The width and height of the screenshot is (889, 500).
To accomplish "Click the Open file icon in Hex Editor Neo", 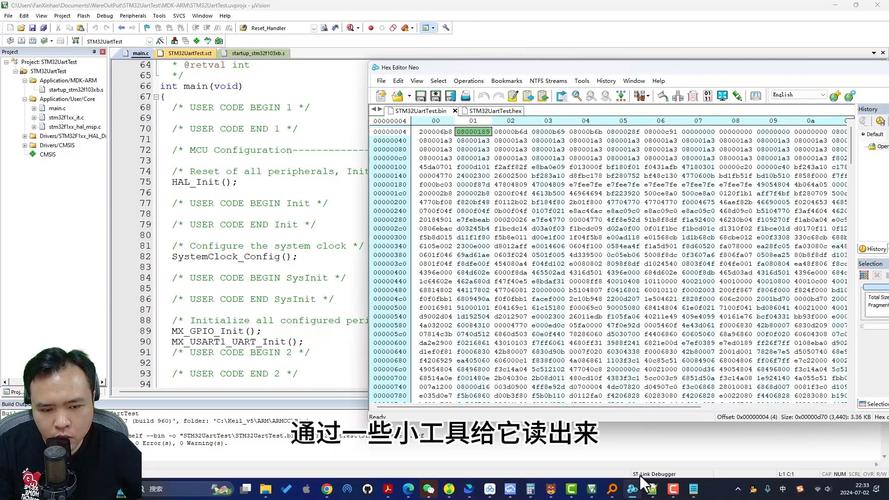I will pyautogui.click(x=397, y=96).
